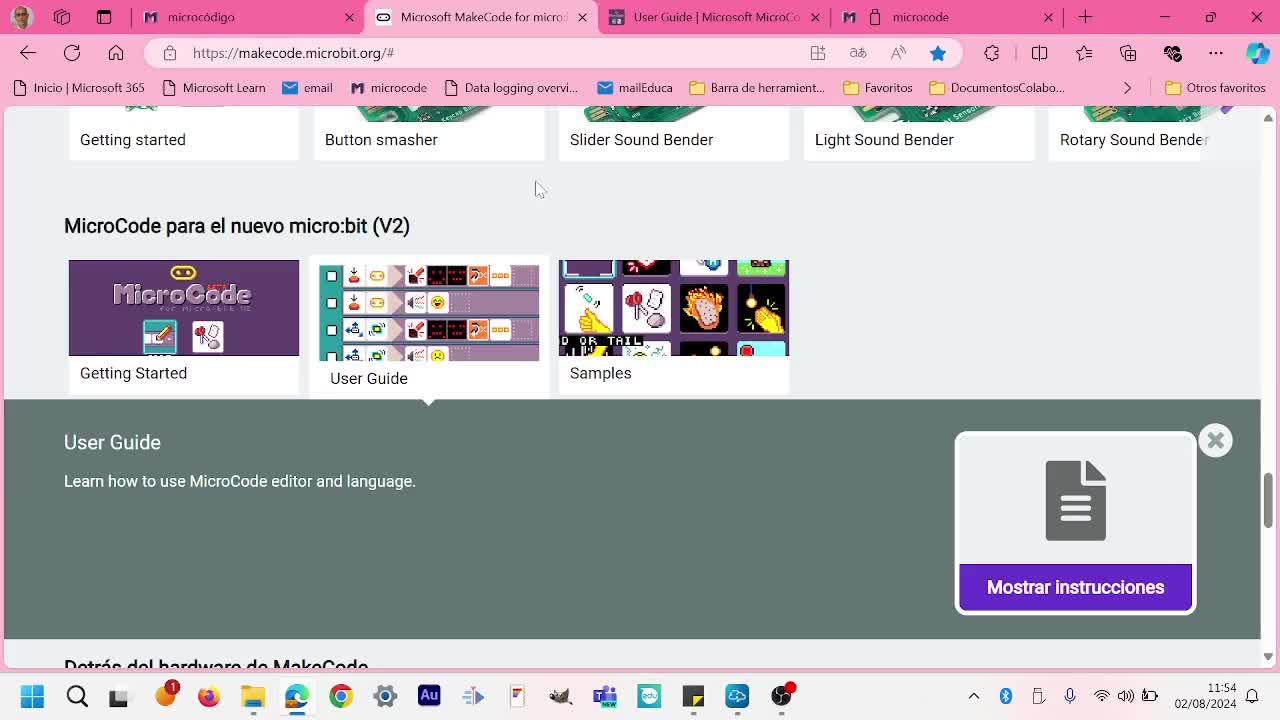Open the browser home page
The height and width of the screenshot is (720, 1280).
click(x=116, y=53)
